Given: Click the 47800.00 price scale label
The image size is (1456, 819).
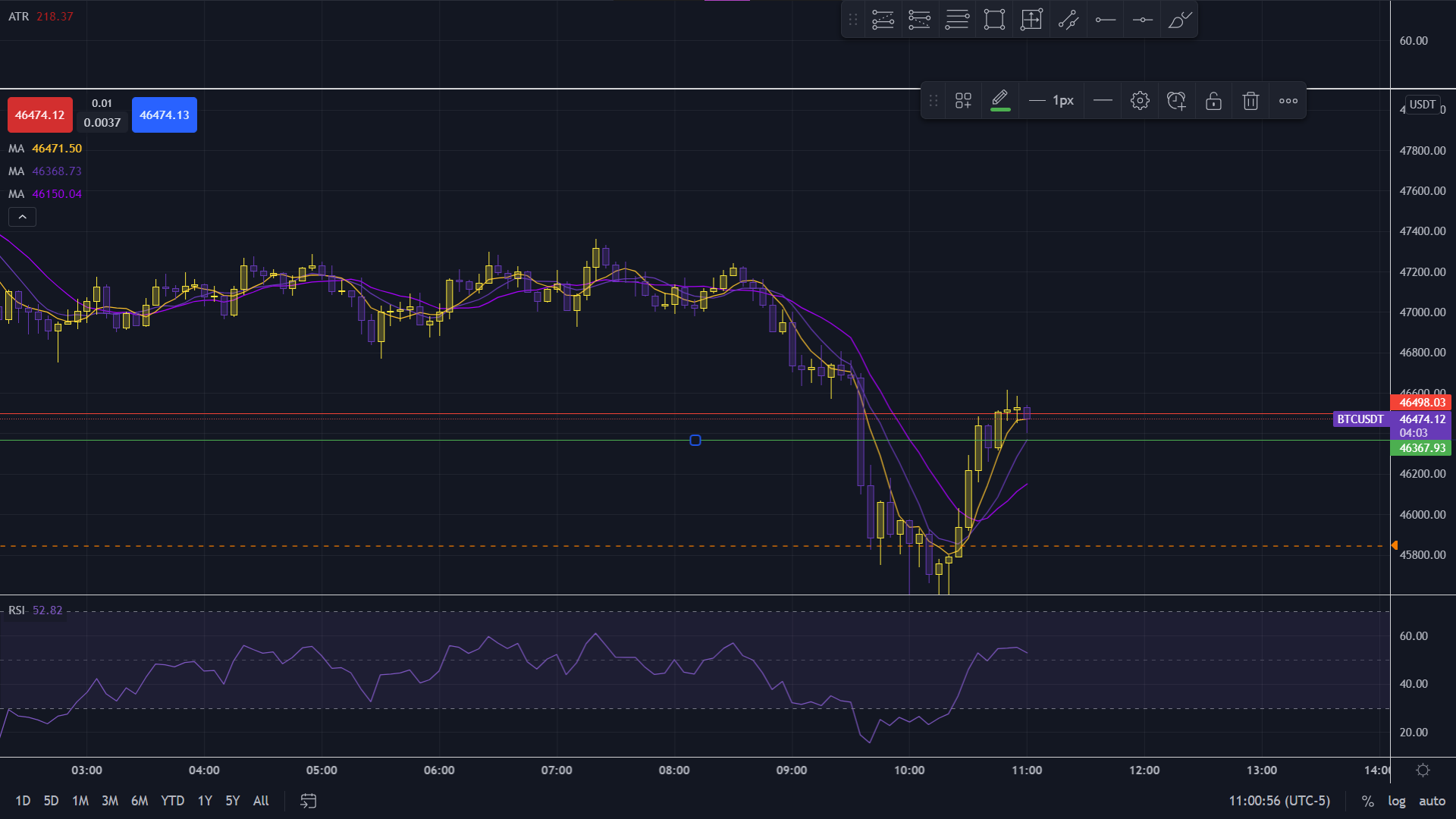Looking at the screenshot, I should [x=1423, y=151].
